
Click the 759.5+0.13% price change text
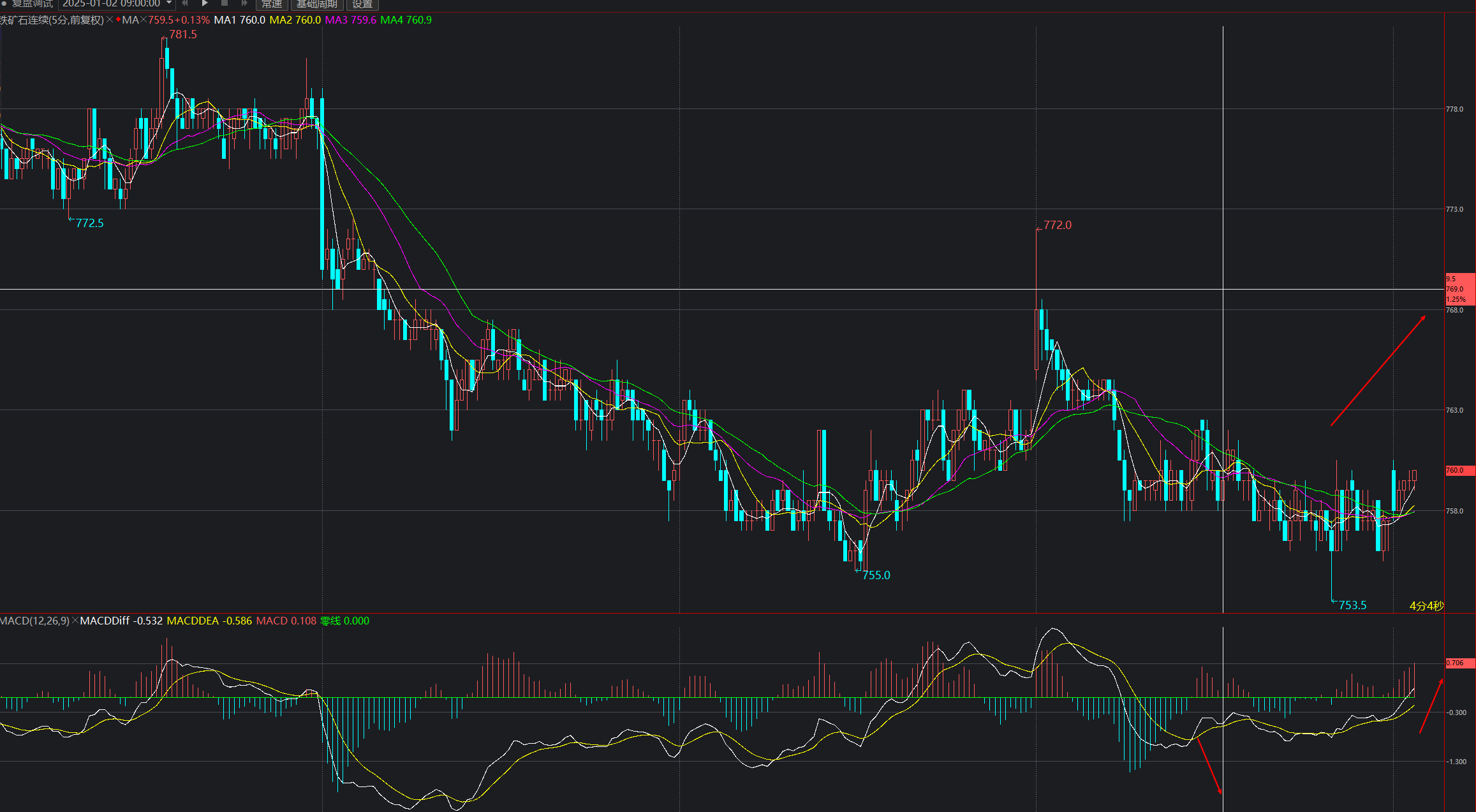click(179, 20)
